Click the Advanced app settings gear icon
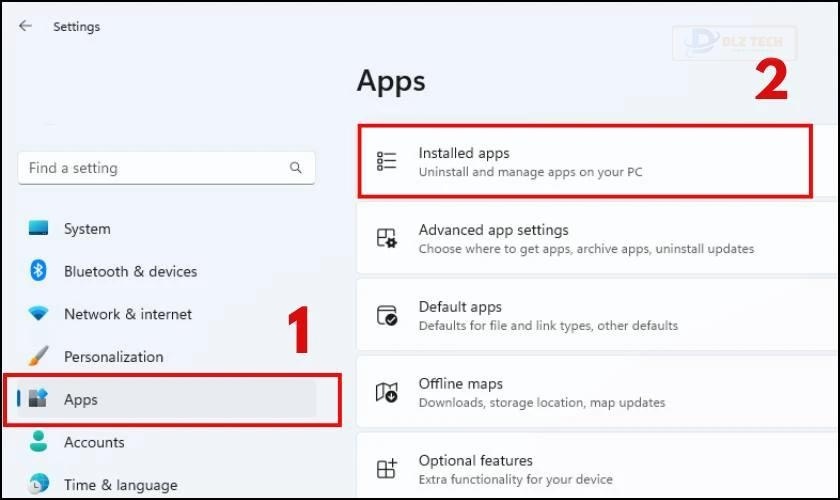Viewport: 840px width, 500px height. 386,238
